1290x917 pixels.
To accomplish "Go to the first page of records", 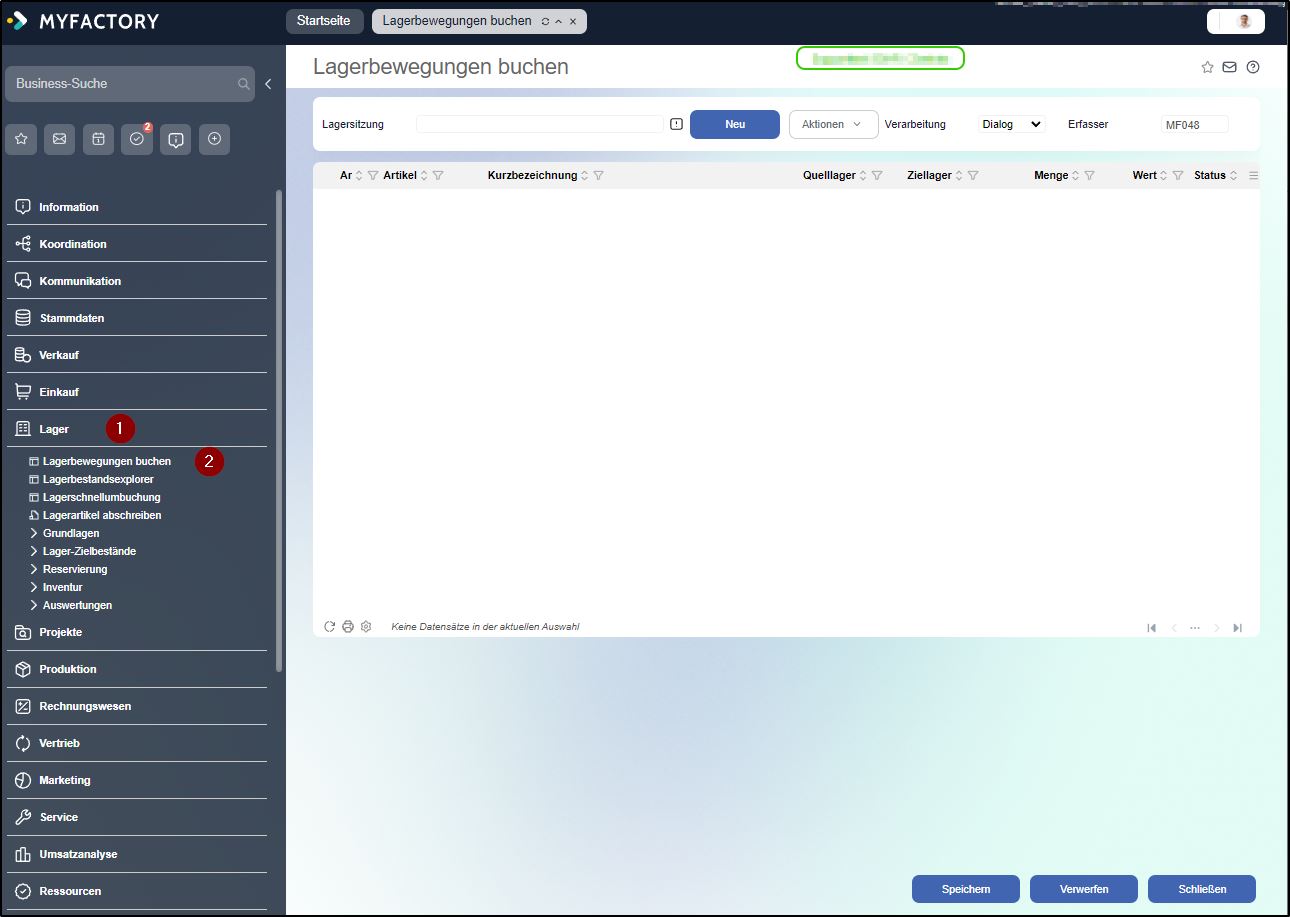I will [x=1151, y=628].
